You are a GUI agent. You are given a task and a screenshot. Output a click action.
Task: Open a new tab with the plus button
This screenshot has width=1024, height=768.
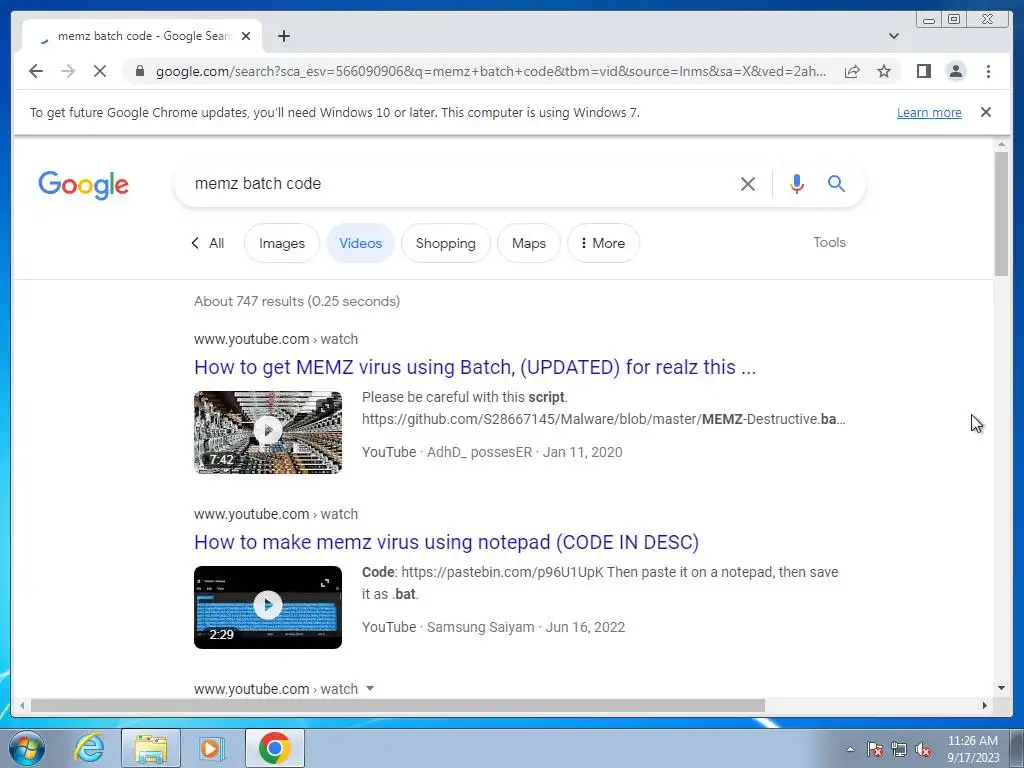click(x=283, y=36)
